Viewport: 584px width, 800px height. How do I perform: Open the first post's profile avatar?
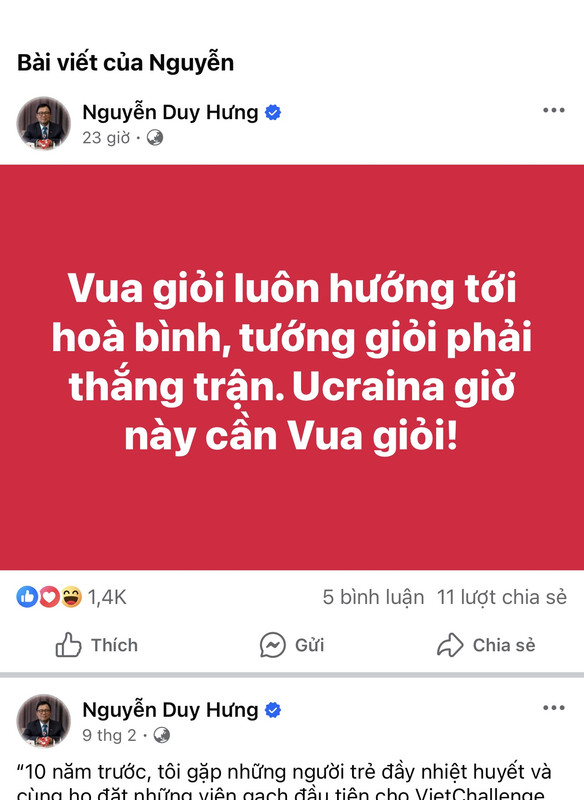point(43,123)
